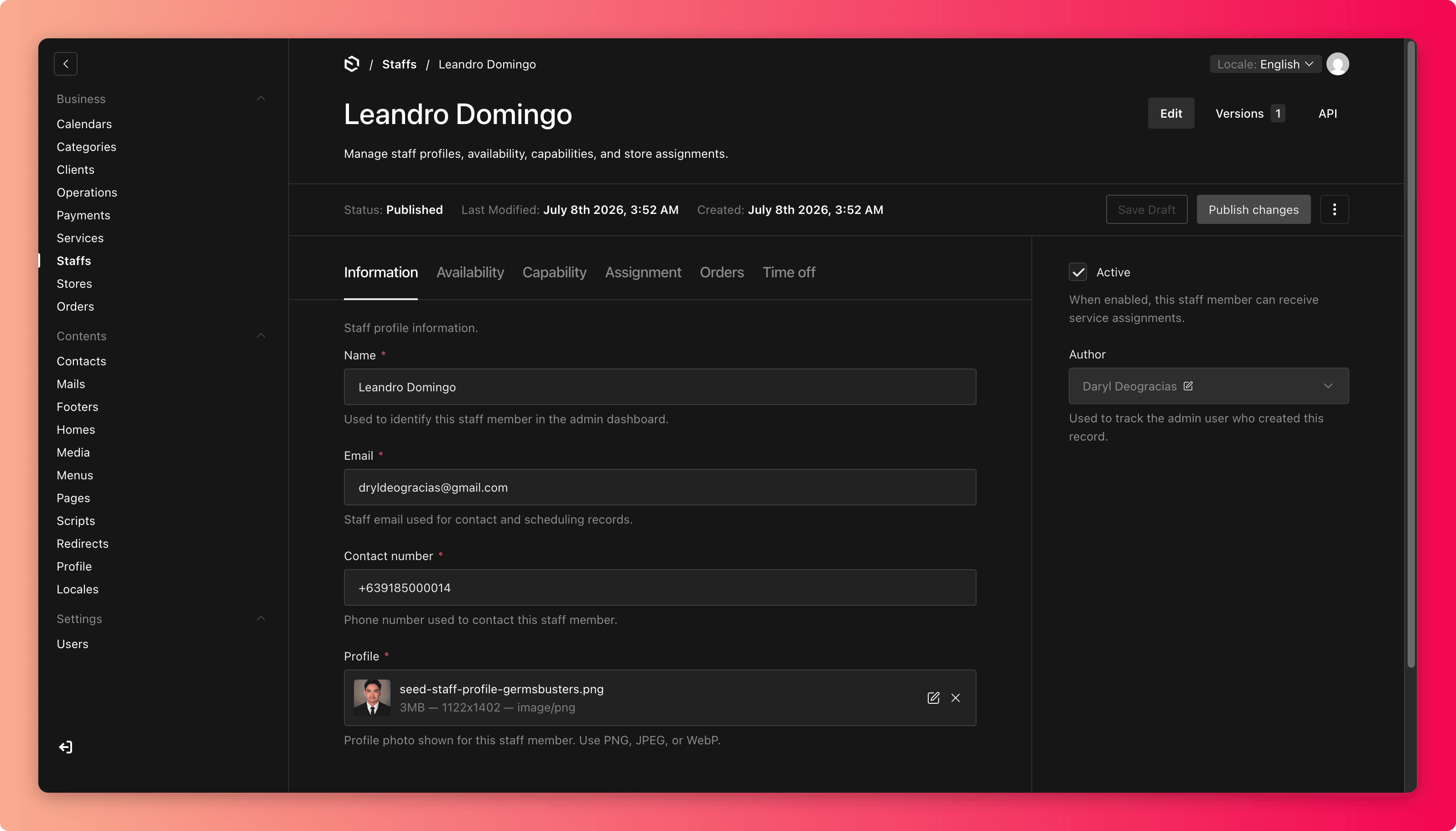Open Categories in the sidebar

(x=86, y=147)
